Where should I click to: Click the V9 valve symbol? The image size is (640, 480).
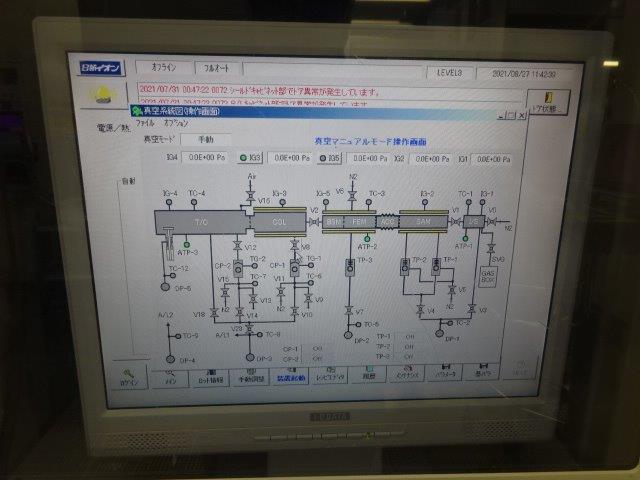tap(309, 299)
